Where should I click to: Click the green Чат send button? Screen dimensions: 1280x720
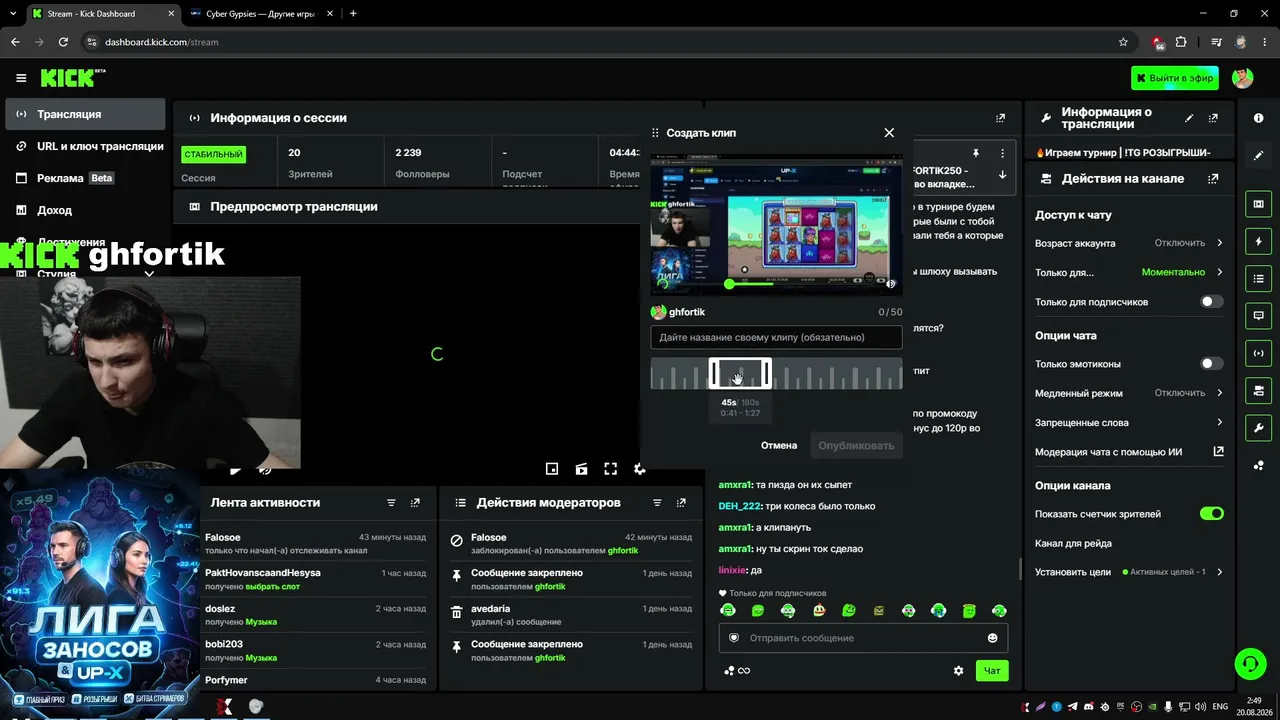pos(992,671)
